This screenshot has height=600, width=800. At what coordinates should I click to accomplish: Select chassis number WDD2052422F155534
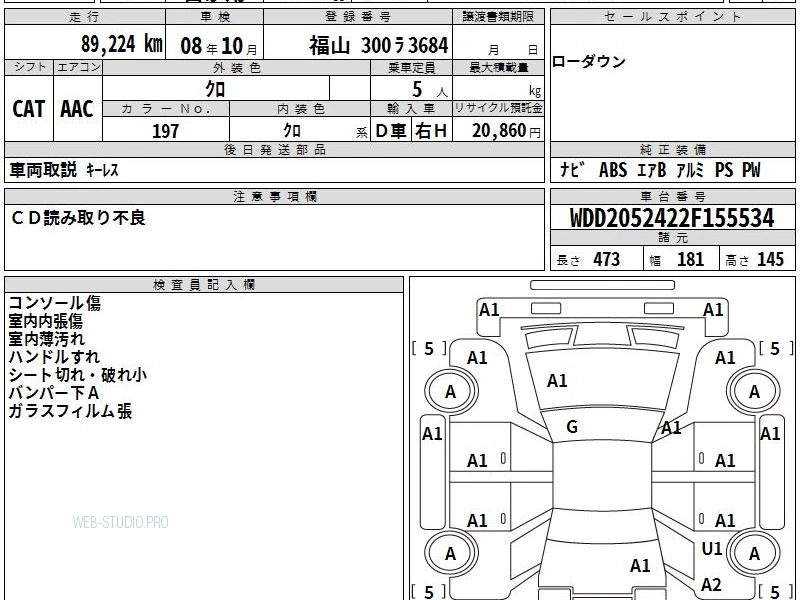pos(672,218)
